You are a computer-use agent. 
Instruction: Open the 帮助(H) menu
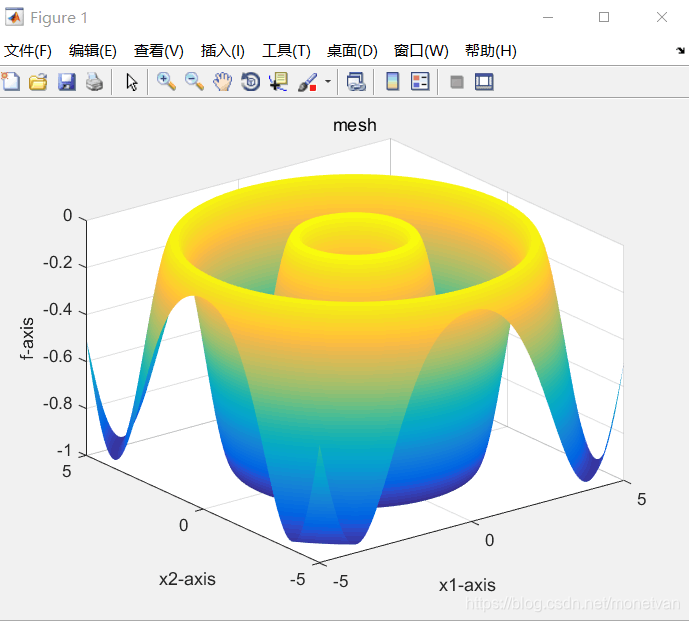491,51
